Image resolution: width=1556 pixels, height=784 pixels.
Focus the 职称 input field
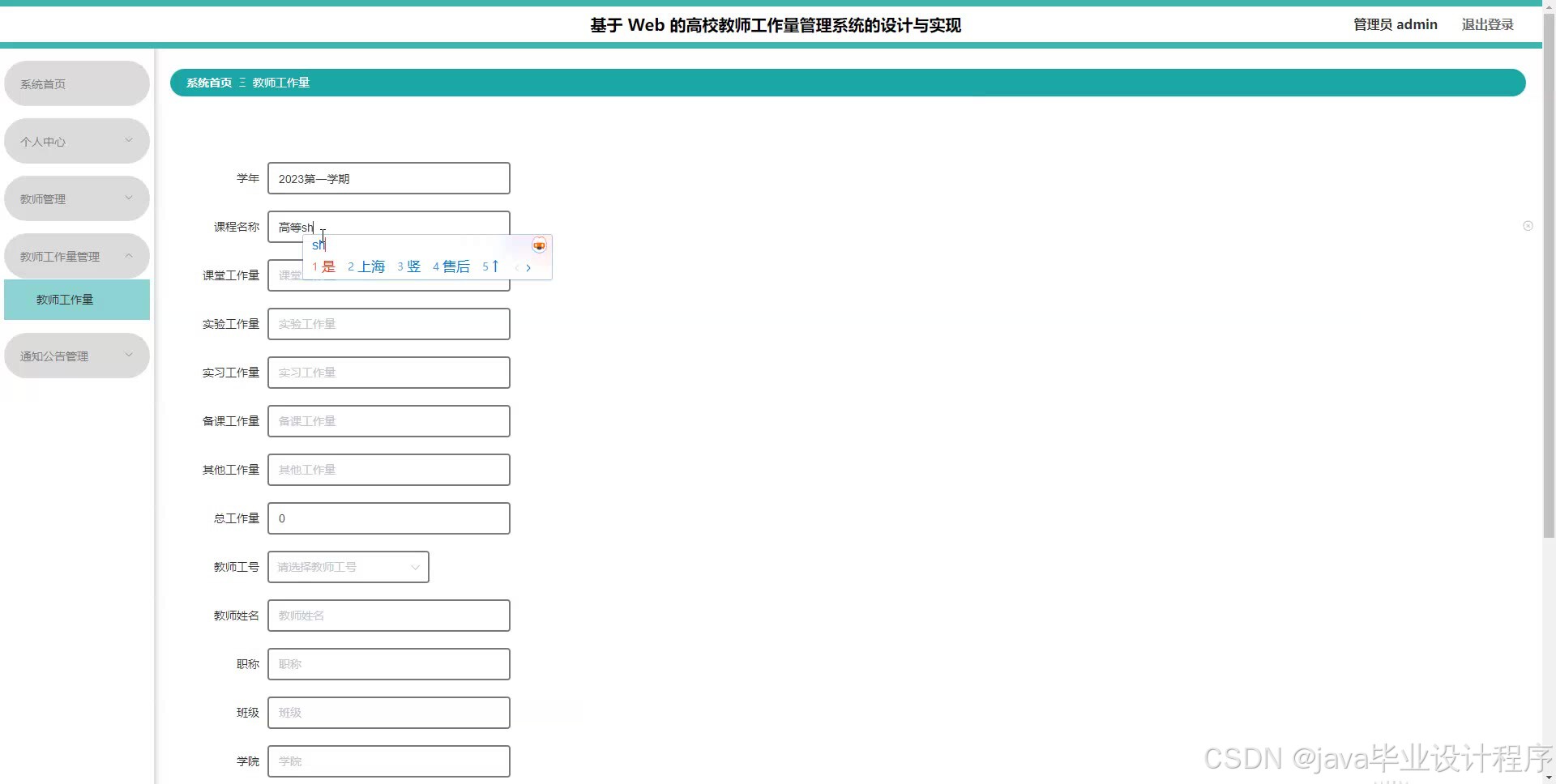(389, 664)
